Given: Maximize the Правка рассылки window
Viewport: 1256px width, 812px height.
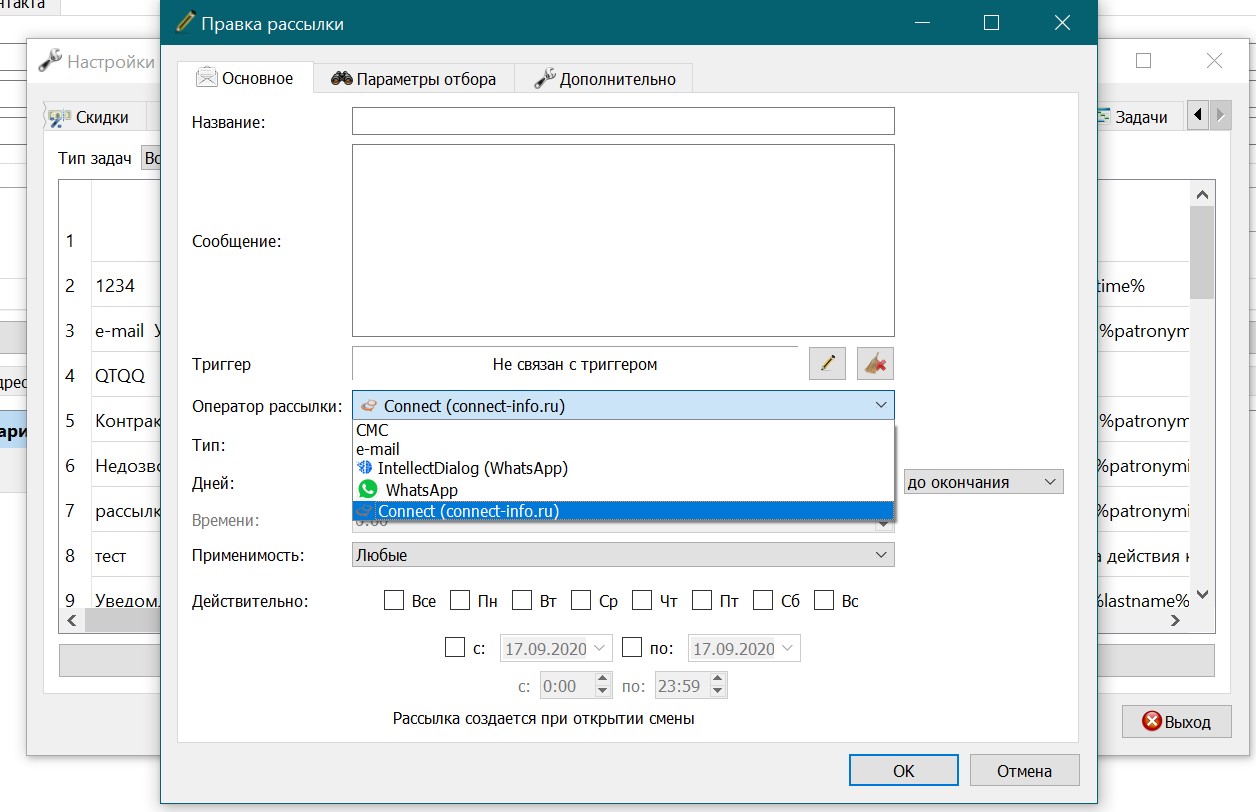Looking at the screenshot, I should (991, 22).
